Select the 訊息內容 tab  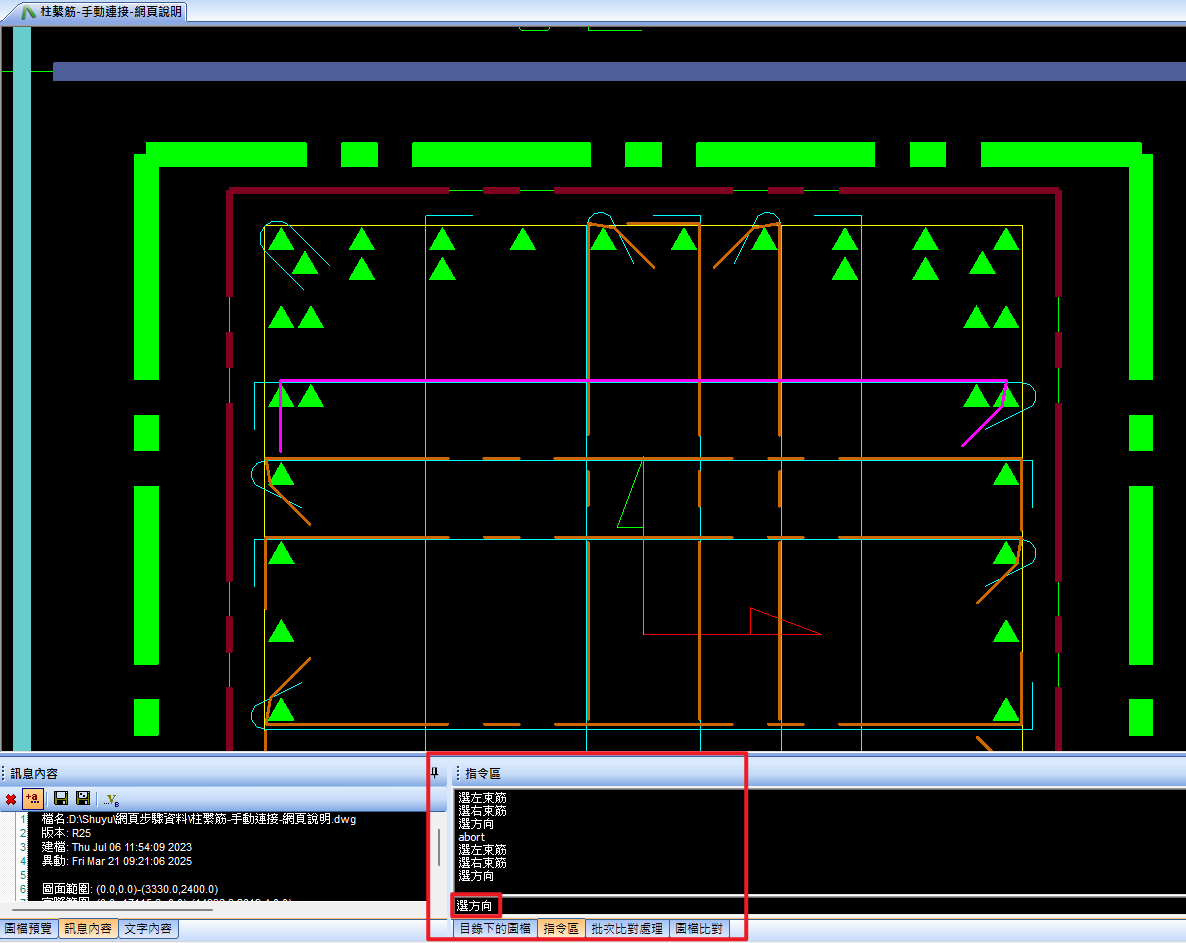(x=88, y=929)
